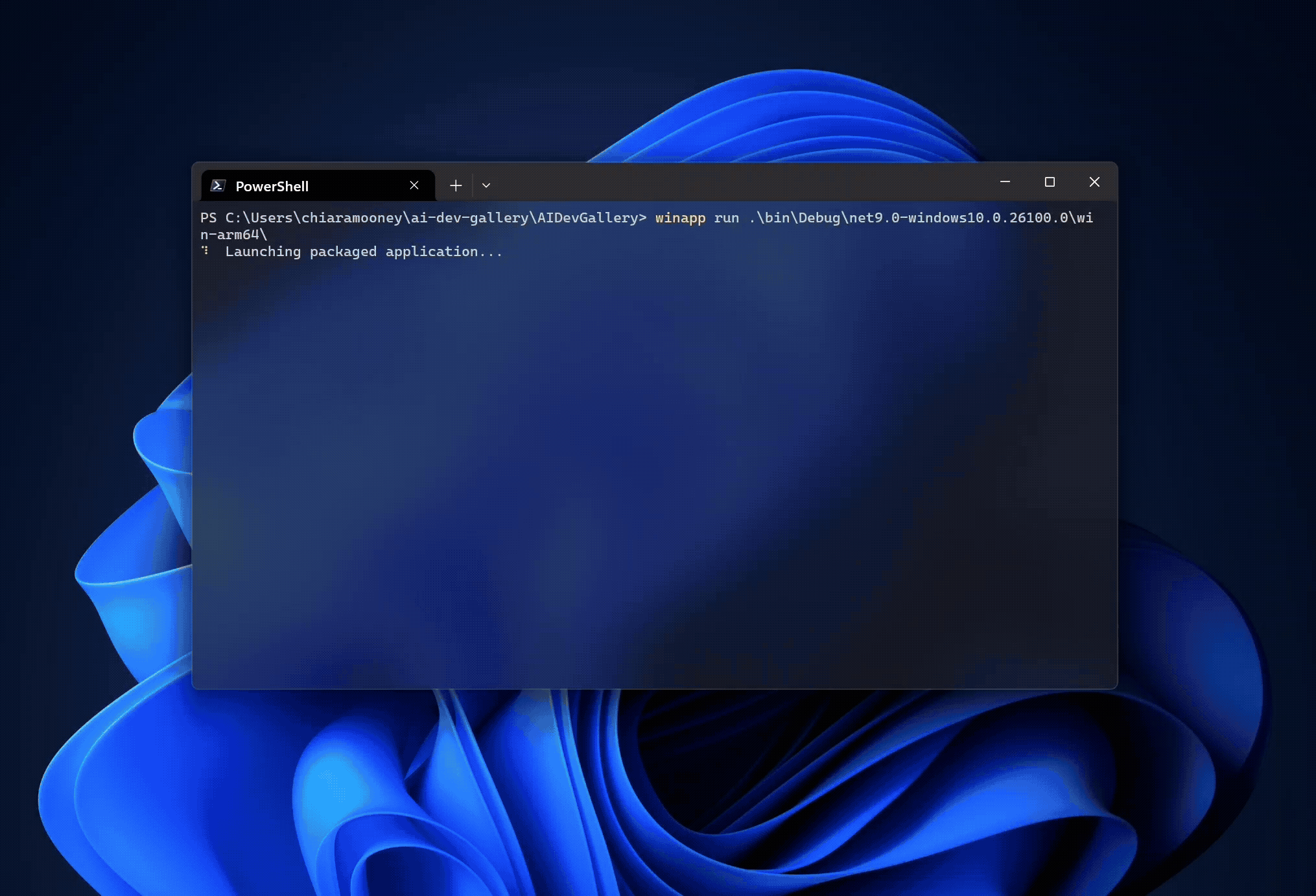The height and width of the screenshot is (896, 1316).
Task: Close the terminal window
Action: coord(1094,182)
